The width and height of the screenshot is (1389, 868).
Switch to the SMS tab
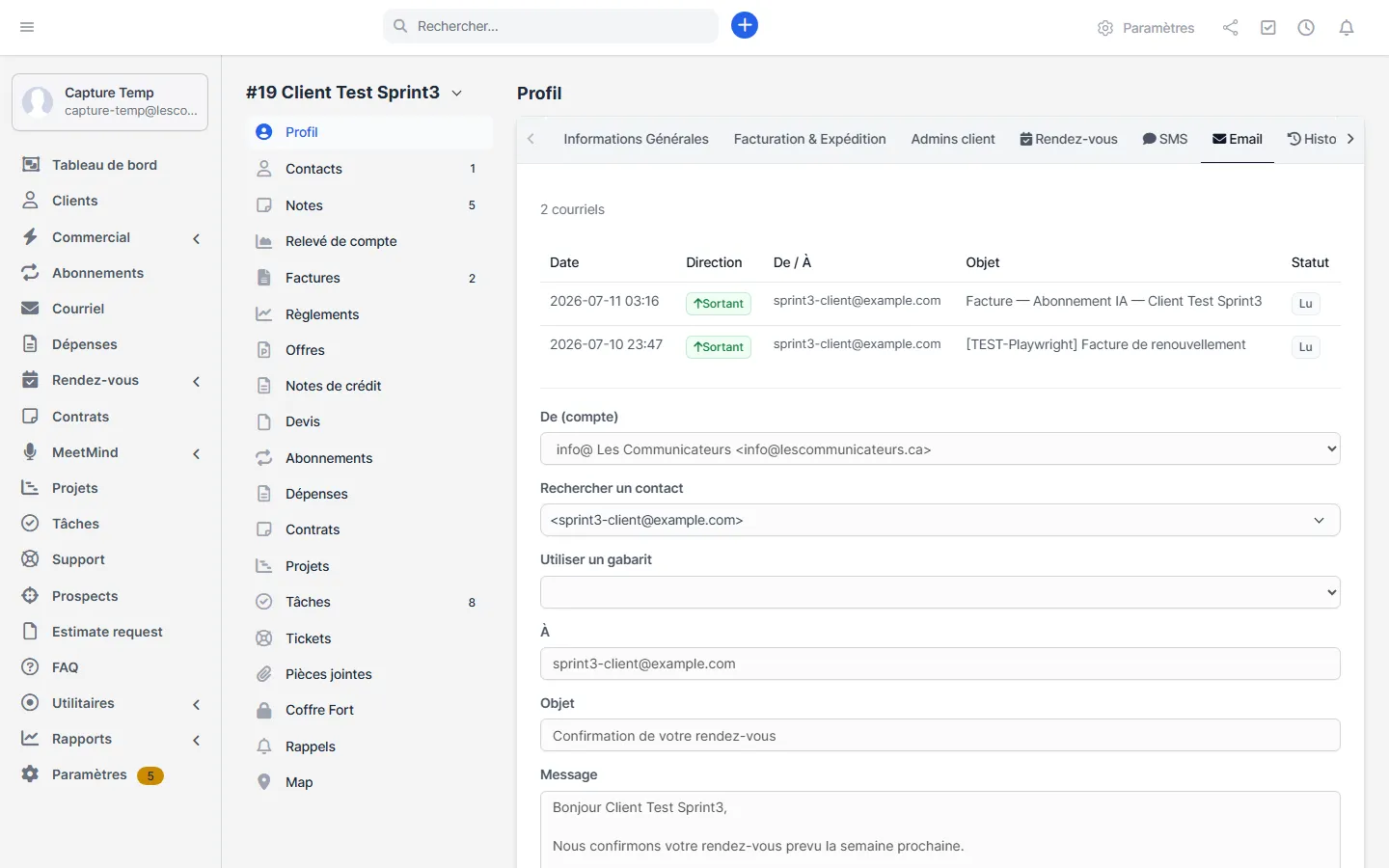[x=1165, y=139]
